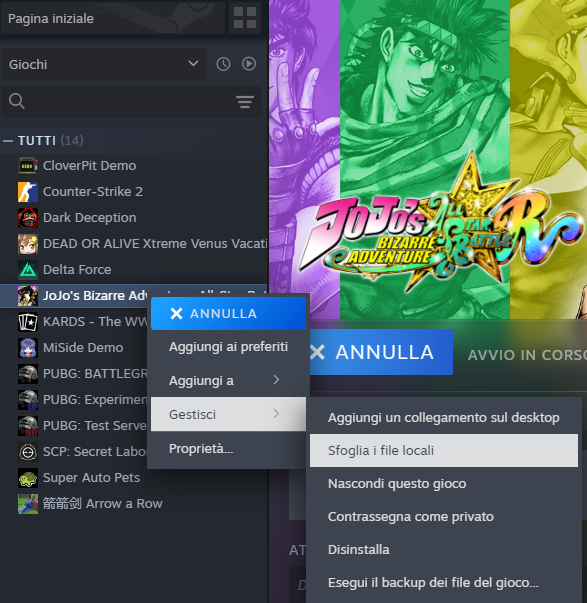Select the Counter-Strike 2 game icon
The width and height of the screenshot is (587, 603).
click(28, 192)
